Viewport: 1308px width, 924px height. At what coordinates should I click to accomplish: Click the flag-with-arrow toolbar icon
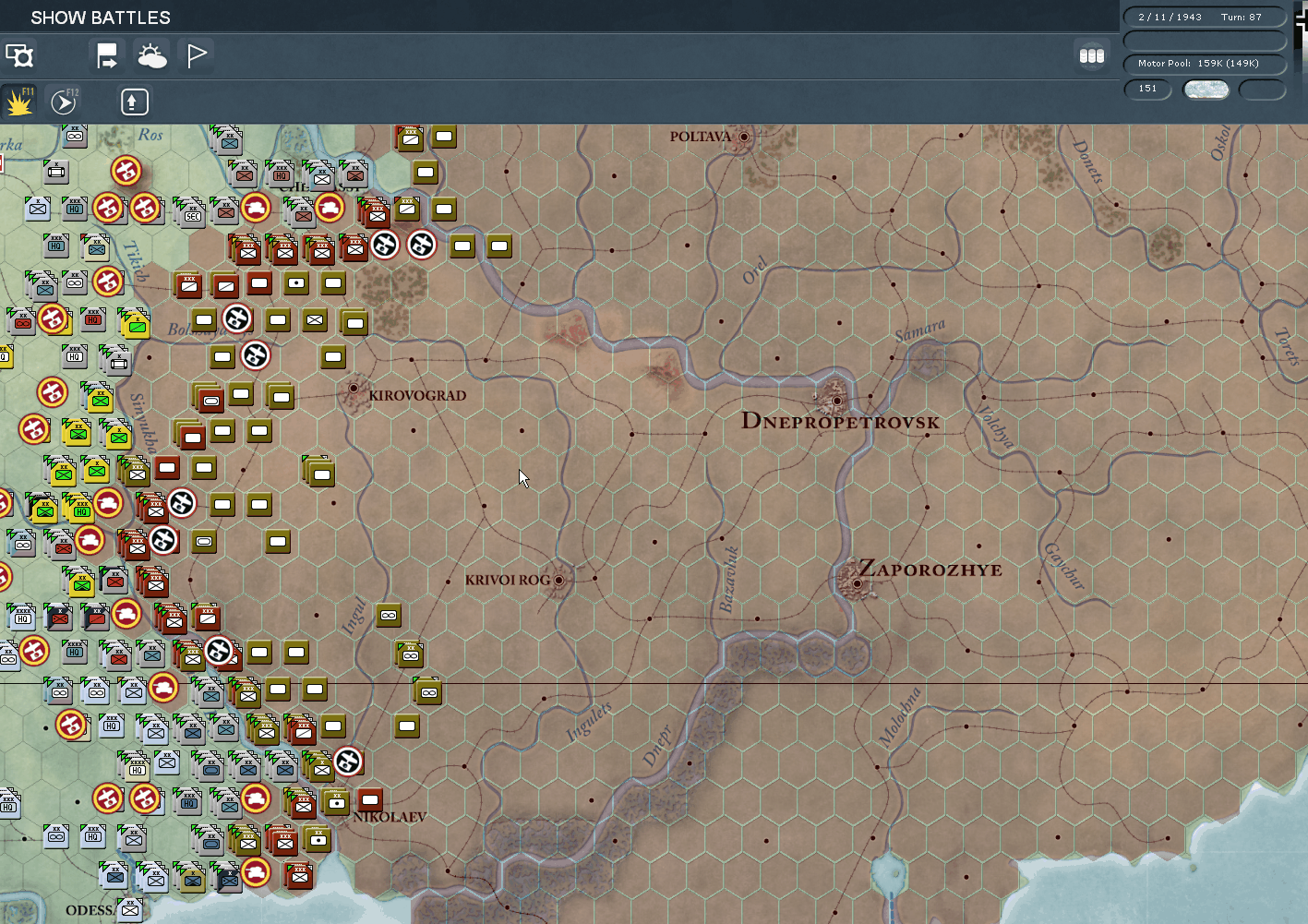[x=107, y=56]
